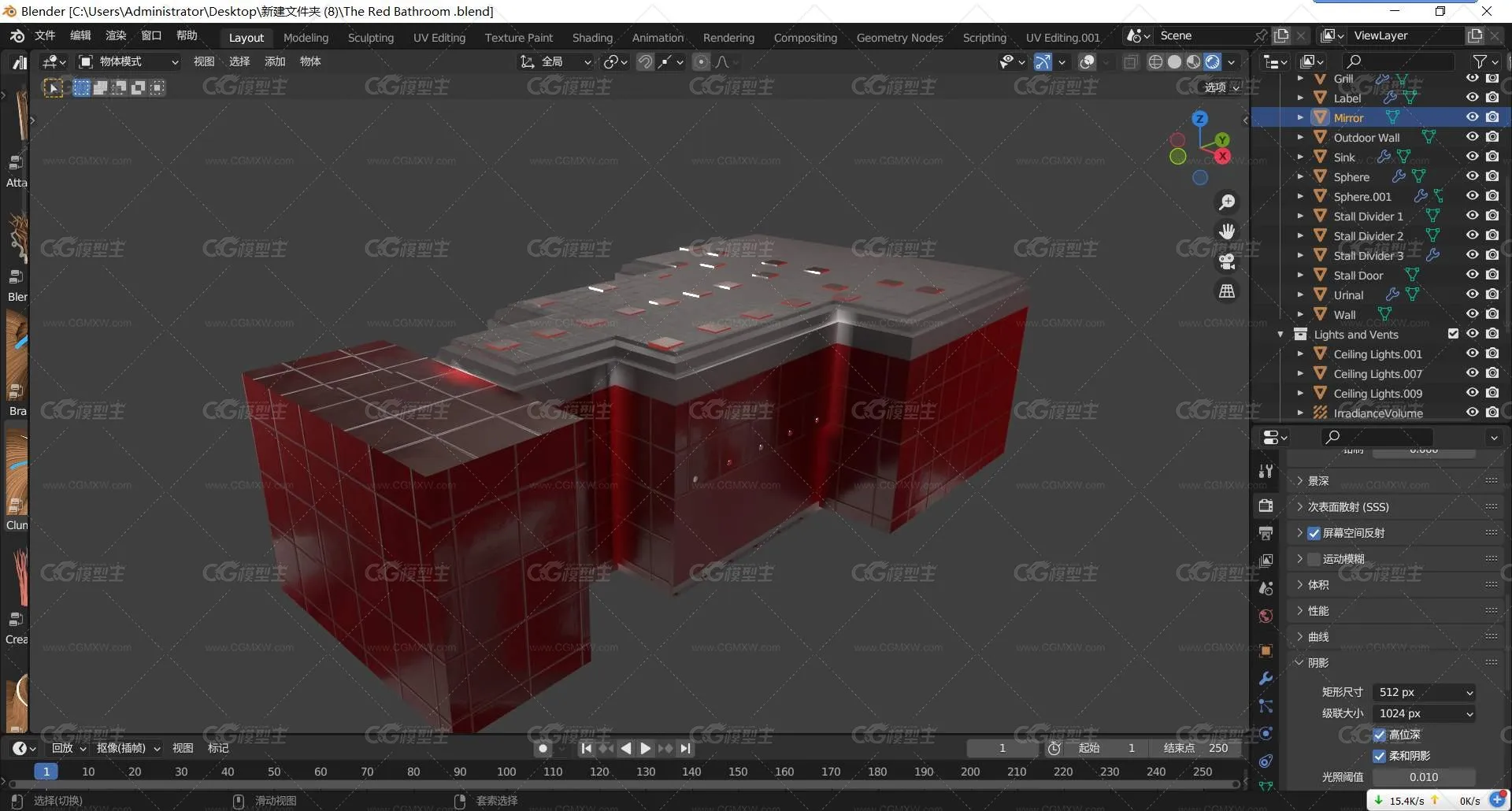Viewport: 1512px width, 811px height.
Task: Enable the 运动模糊 checkbox
Action: click(1314, 560)
